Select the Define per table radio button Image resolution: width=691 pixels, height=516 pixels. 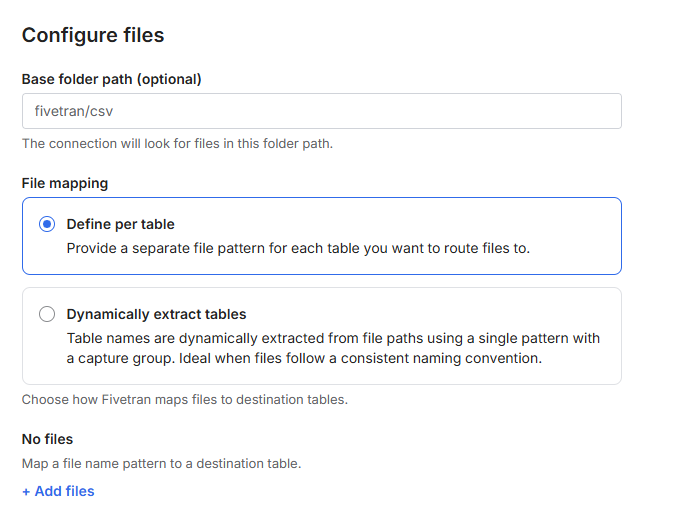coord(47,224)
